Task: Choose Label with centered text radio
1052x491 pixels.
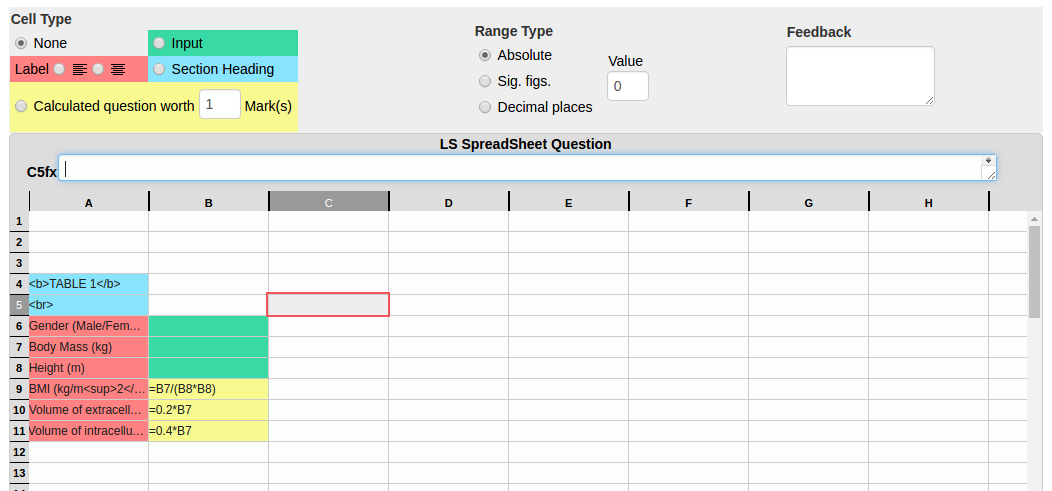Action: (98, 69)
